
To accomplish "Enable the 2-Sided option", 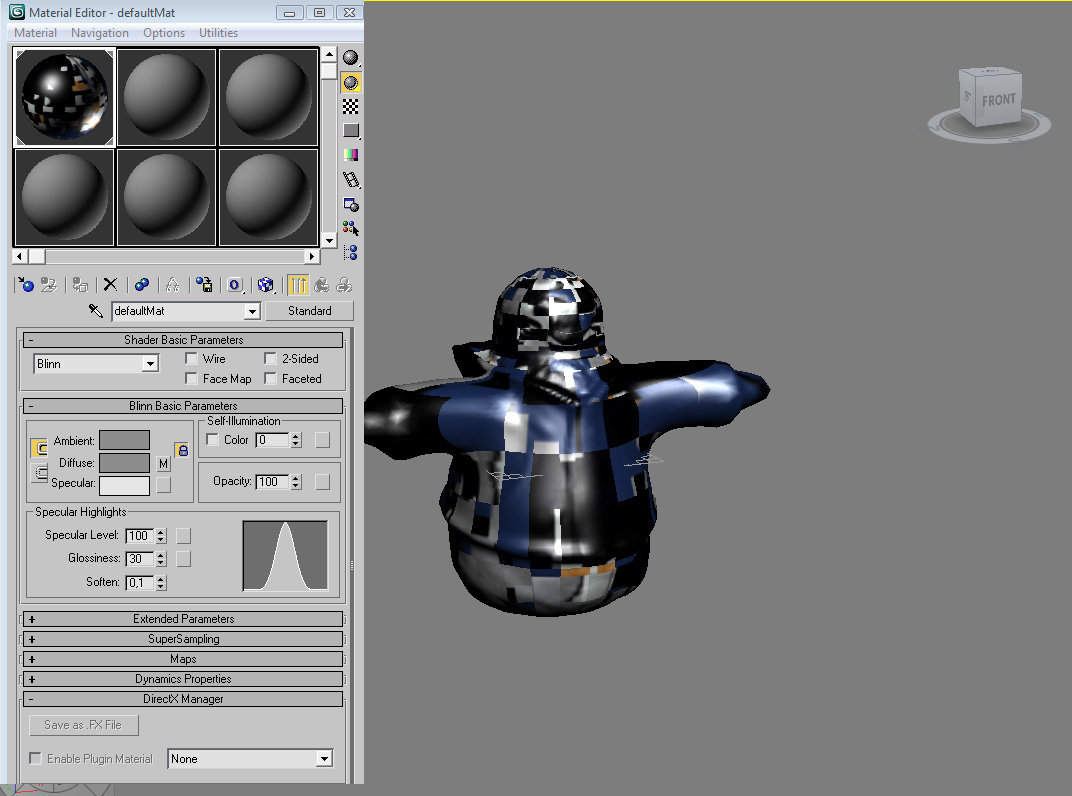I will (x=272, y=358).
